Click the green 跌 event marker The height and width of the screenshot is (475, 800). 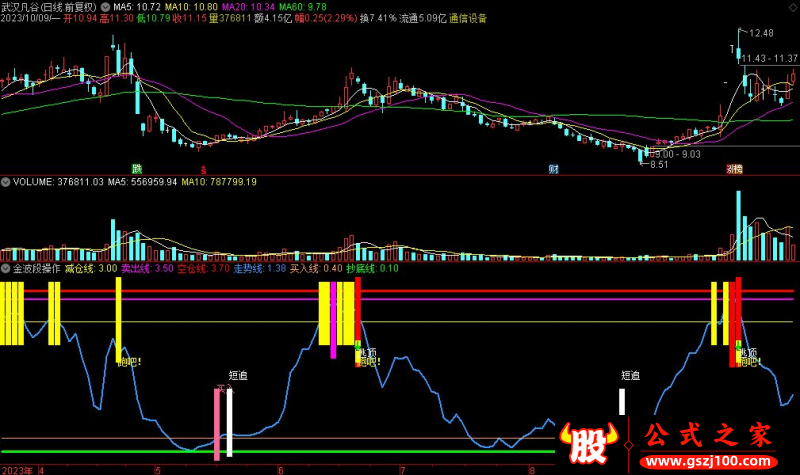pyautogui.click(x=137, y=168)
